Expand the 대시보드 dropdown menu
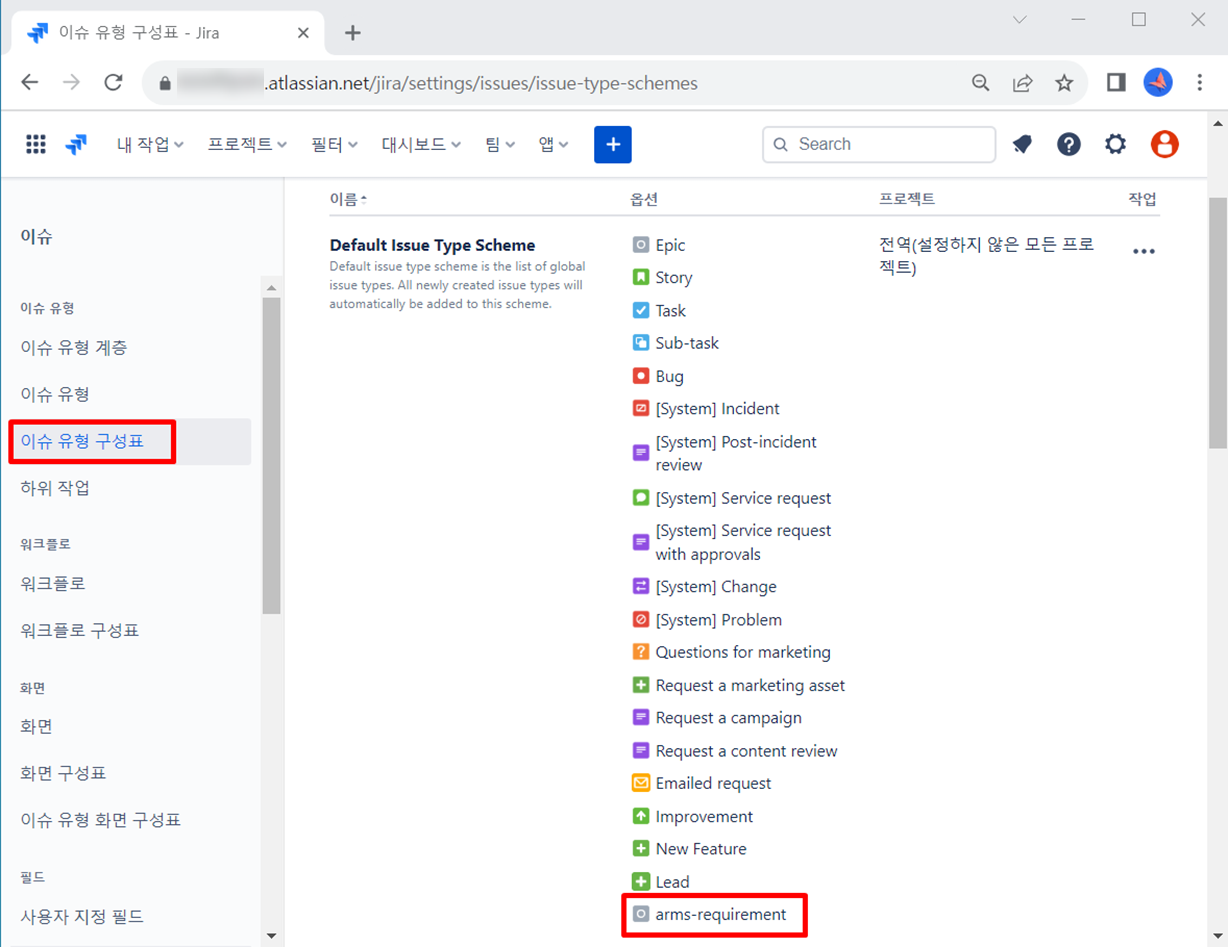 (421, 144)
